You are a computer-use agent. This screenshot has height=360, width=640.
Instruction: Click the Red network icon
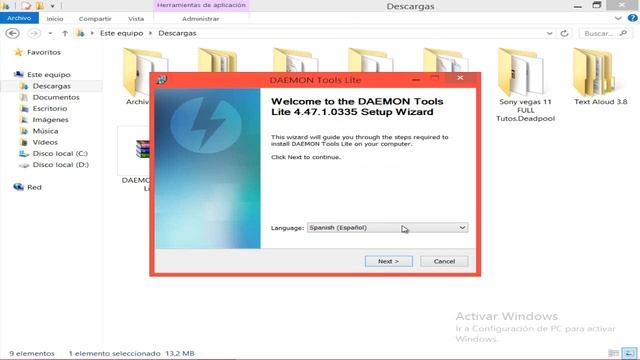point(18,187)
